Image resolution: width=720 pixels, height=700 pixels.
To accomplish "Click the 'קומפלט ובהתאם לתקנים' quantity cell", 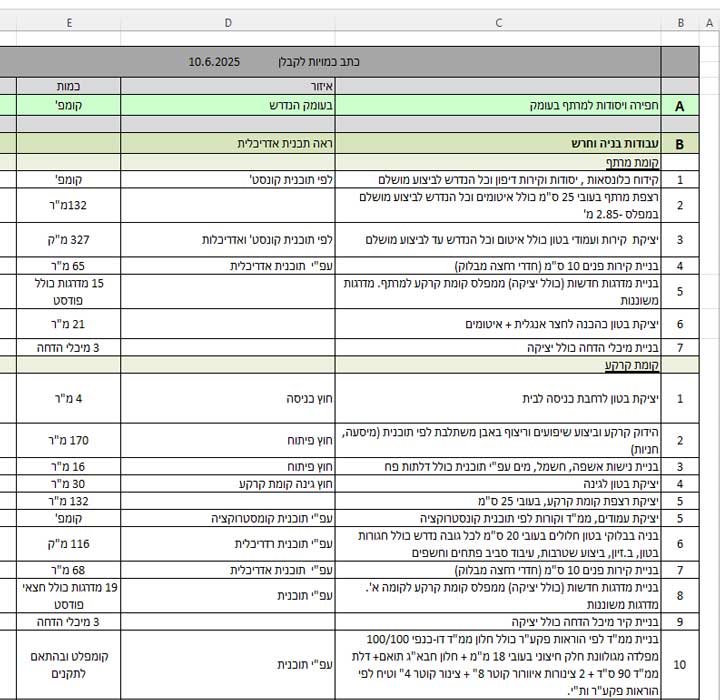I will point(69,664).
